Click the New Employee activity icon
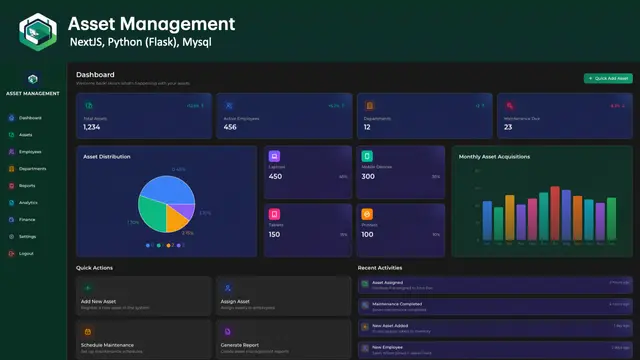 (x=365, y=348)
